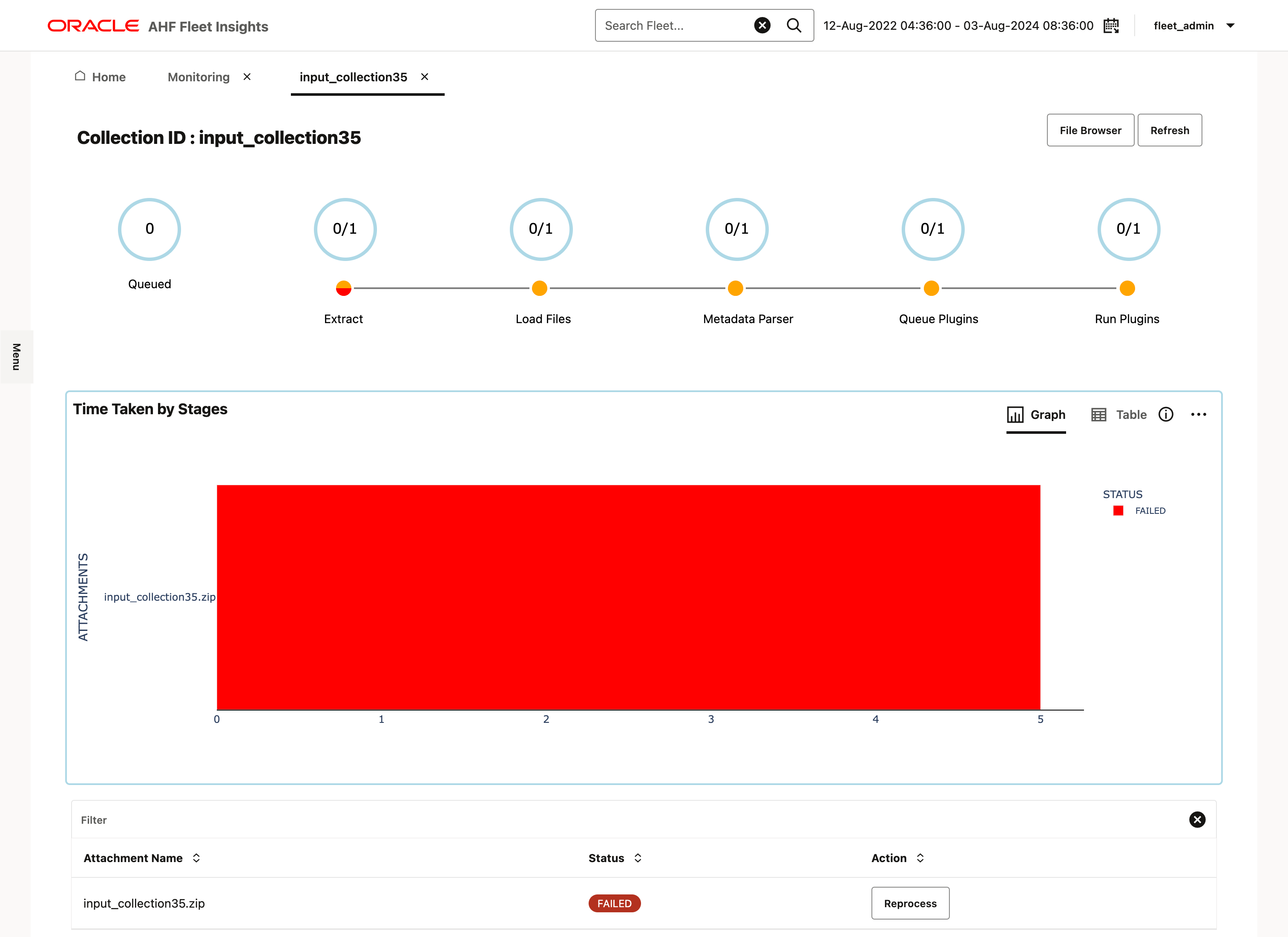Clear the Search Fleet field
Screen dimensions: 1288x937
coord(762,26)
